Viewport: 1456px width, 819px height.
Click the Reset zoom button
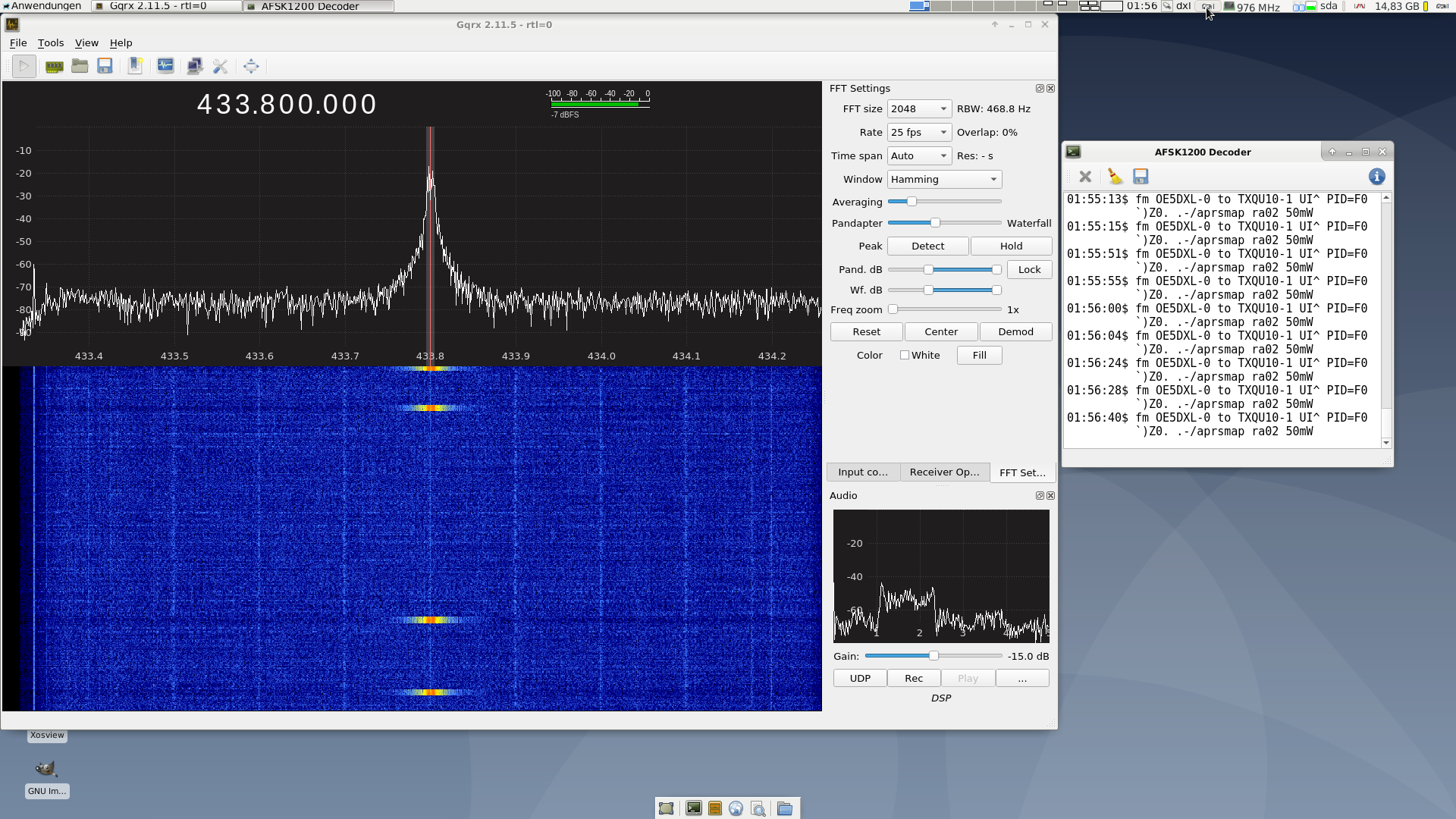pyautogui.click(x=867, y=332)
